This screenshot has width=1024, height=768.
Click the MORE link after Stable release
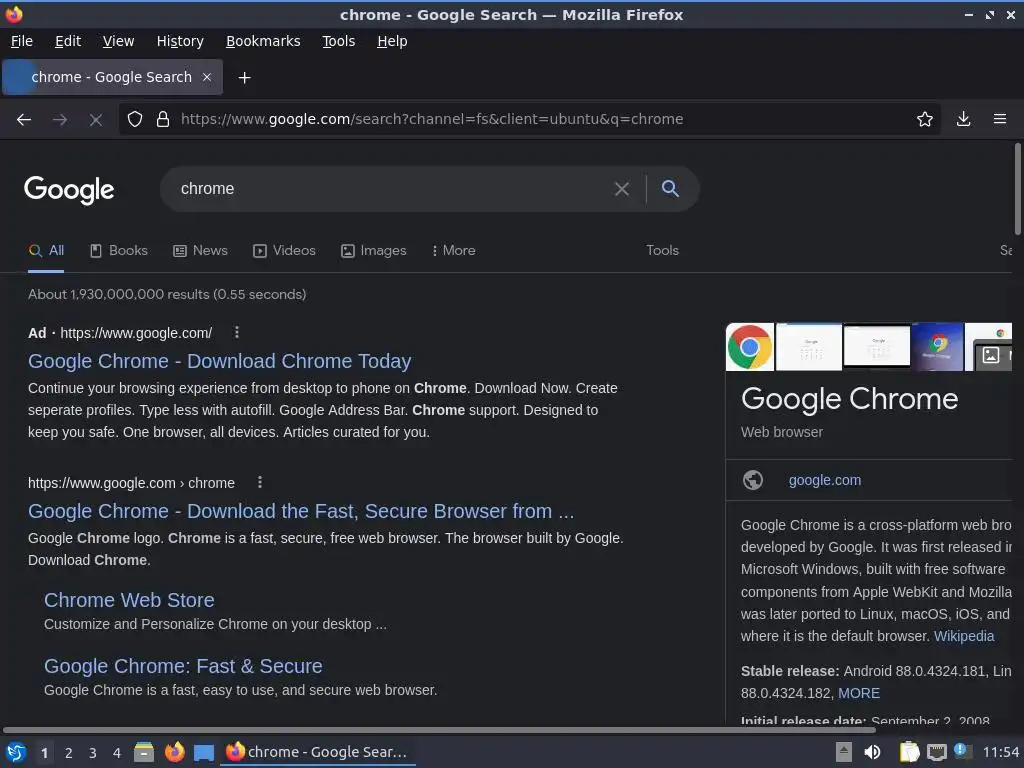pyautogui.click(x=859, y=694)
